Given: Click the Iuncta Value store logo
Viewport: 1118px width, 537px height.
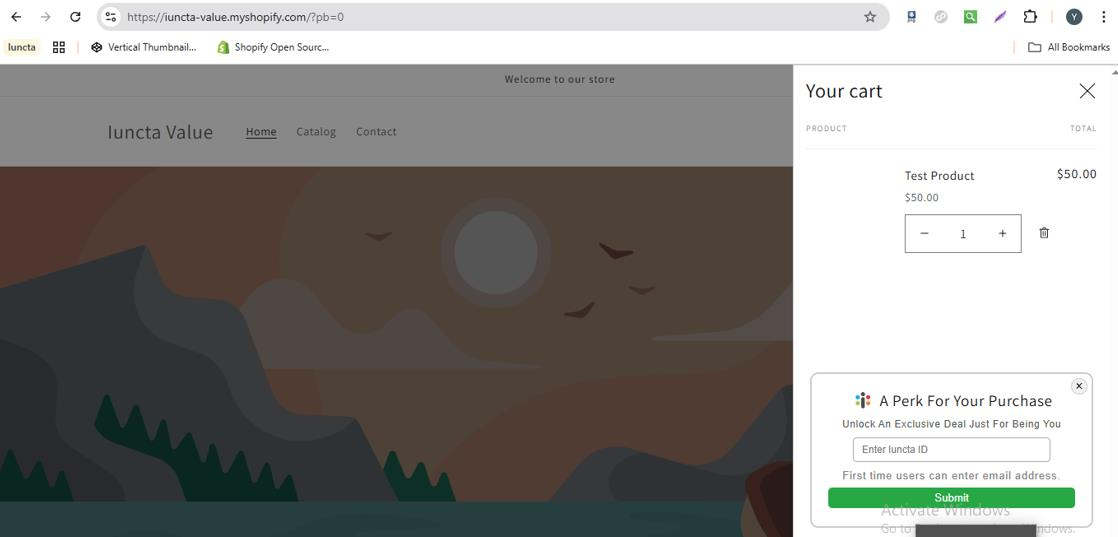Looking at the screenshot, I should [160, 132].
